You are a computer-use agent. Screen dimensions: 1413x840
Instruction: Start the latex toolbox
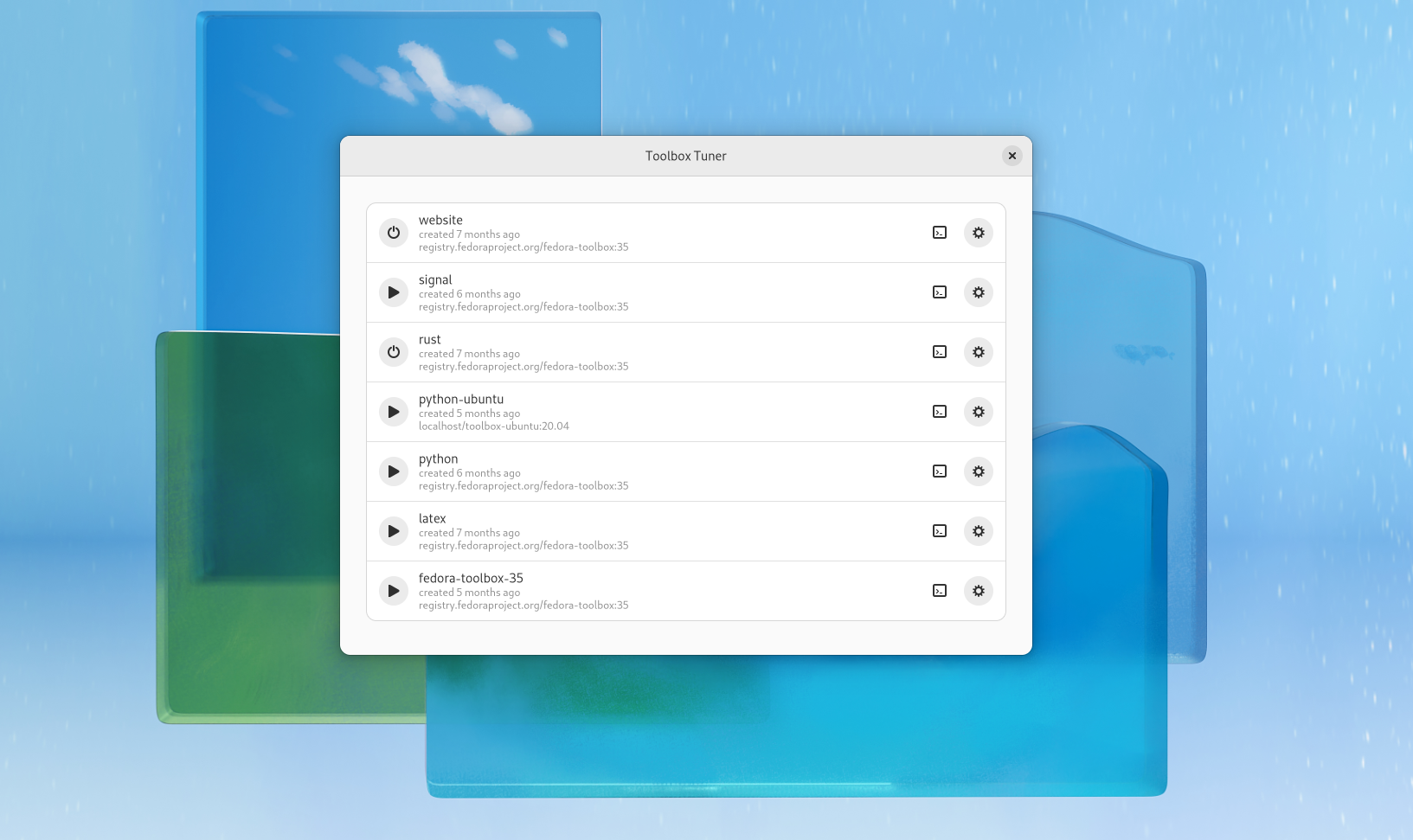click(x=394, y=531)
